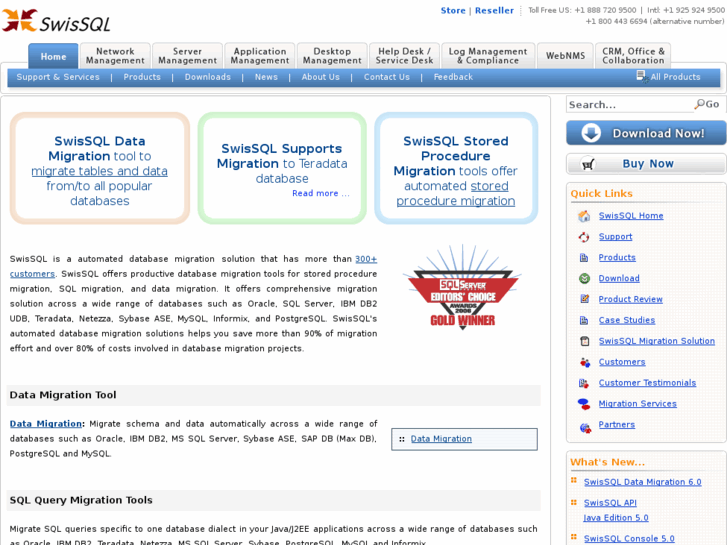The image size is (727, 545).
Task: Open the 300+ customers link
Action: point(193,266)
